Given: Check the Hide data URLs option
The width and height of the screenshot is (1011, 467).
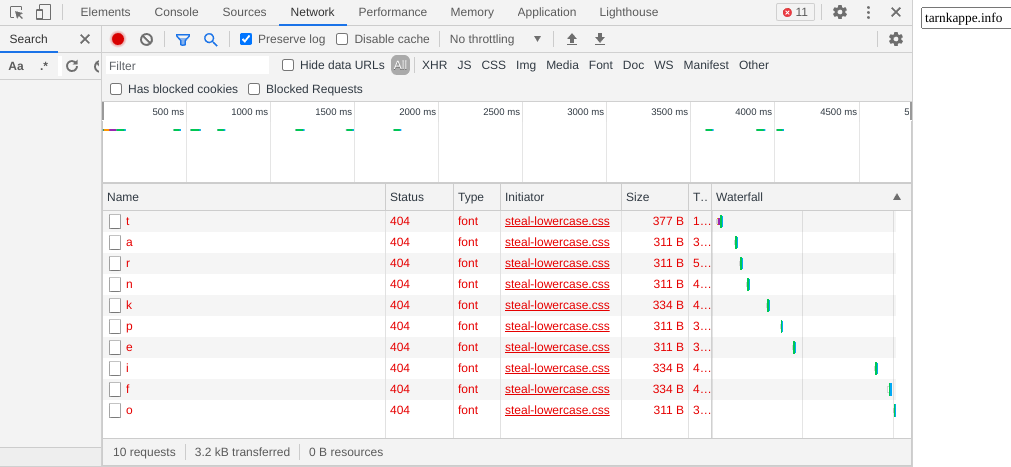Looking at the screenshot, I should [x=288, y=65].
